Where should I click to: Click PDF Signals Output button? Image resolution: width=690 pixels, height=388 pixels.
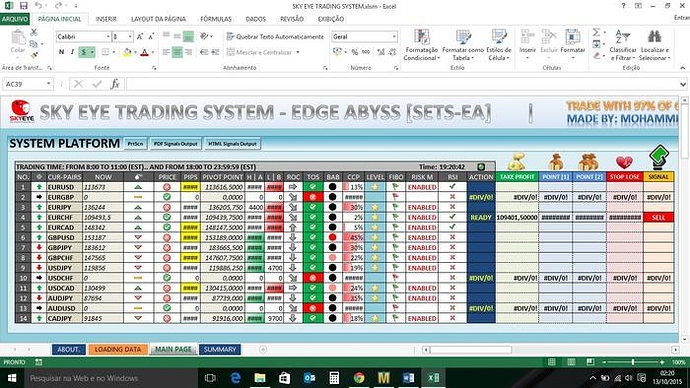coord(176,144)
